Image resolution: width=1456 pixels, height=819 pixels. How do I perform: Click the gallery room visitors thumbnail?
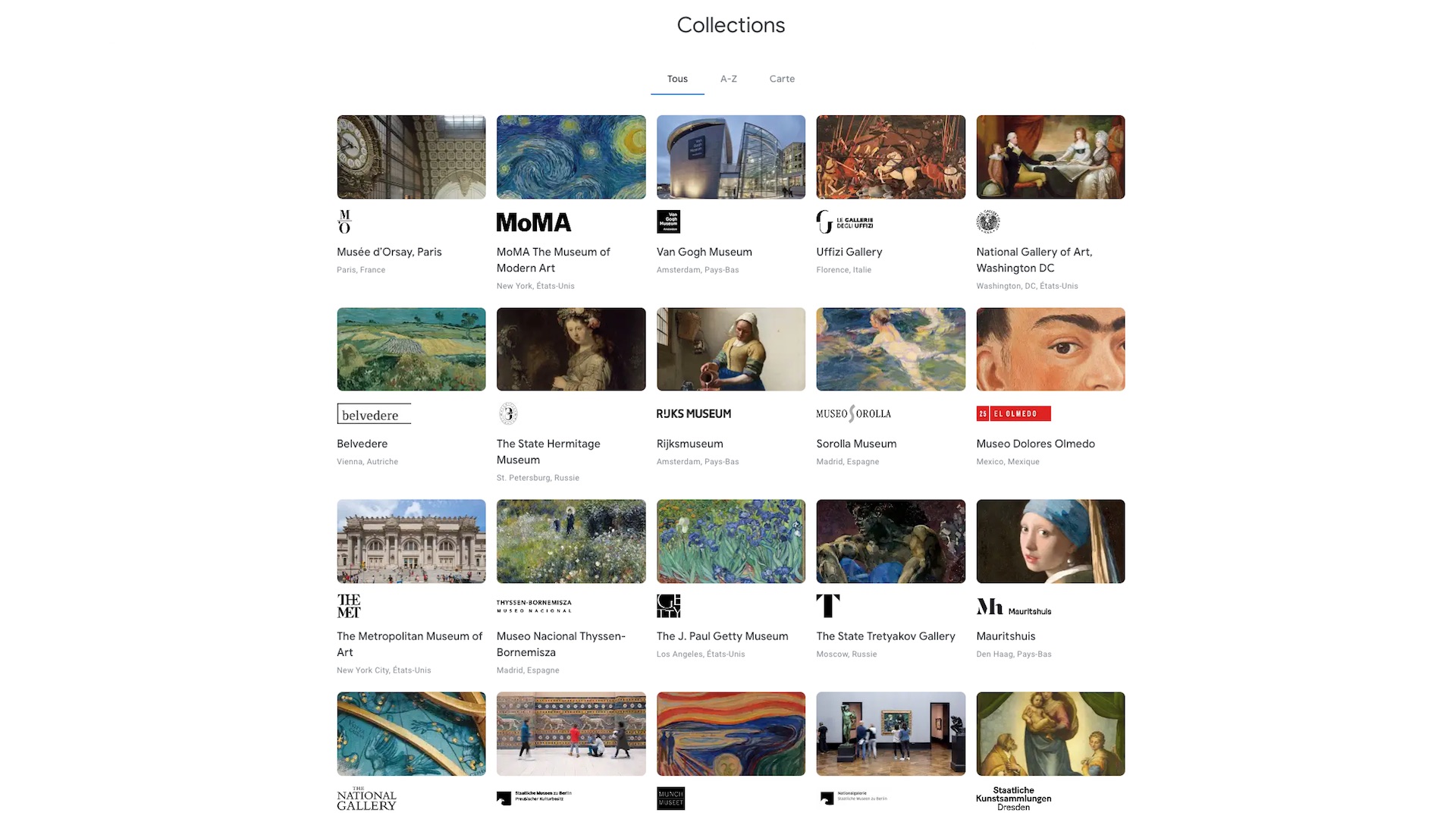(891, 733)
